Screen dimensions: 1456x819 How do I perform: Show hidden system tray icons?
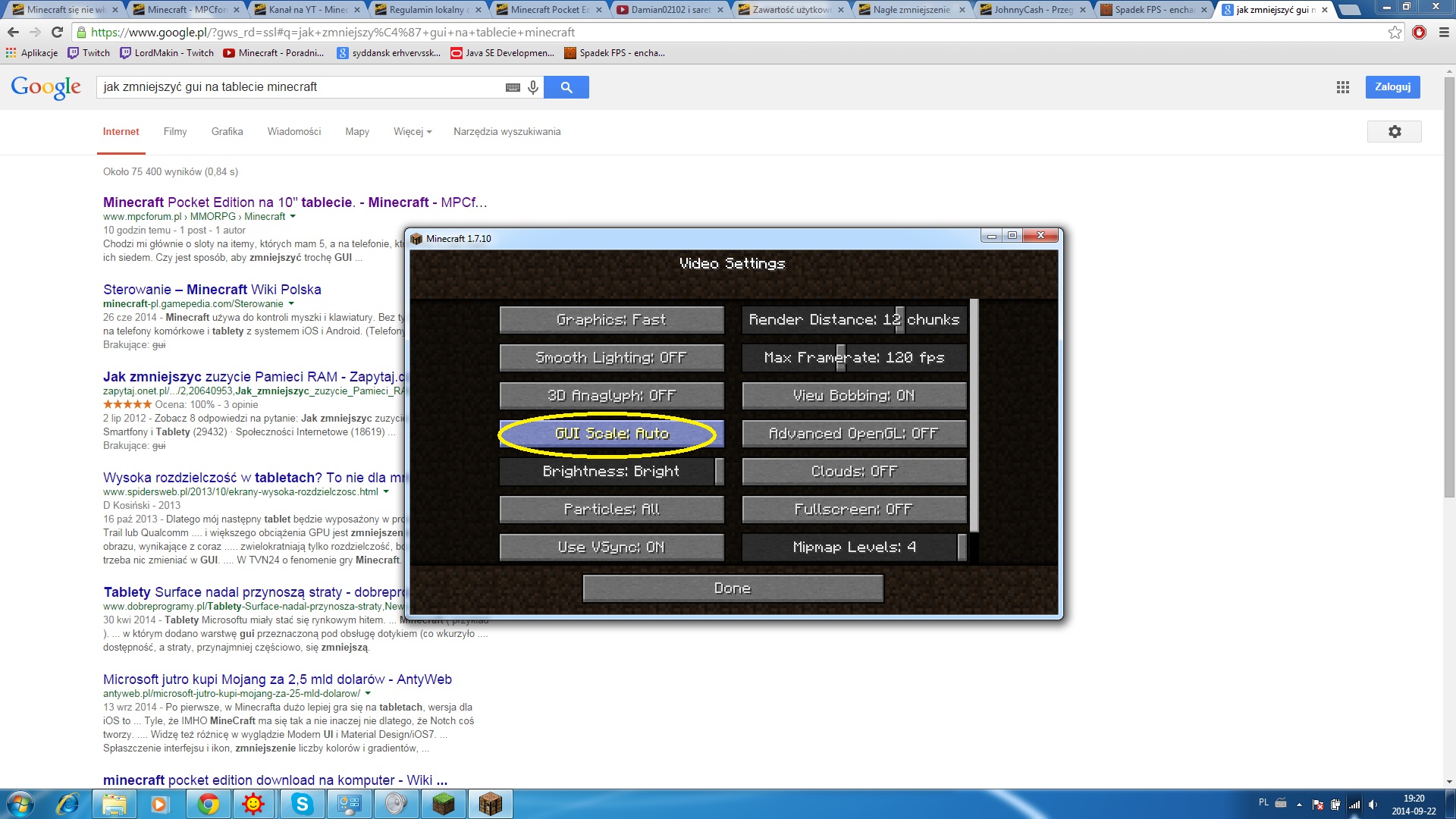tap(1299, 805)
